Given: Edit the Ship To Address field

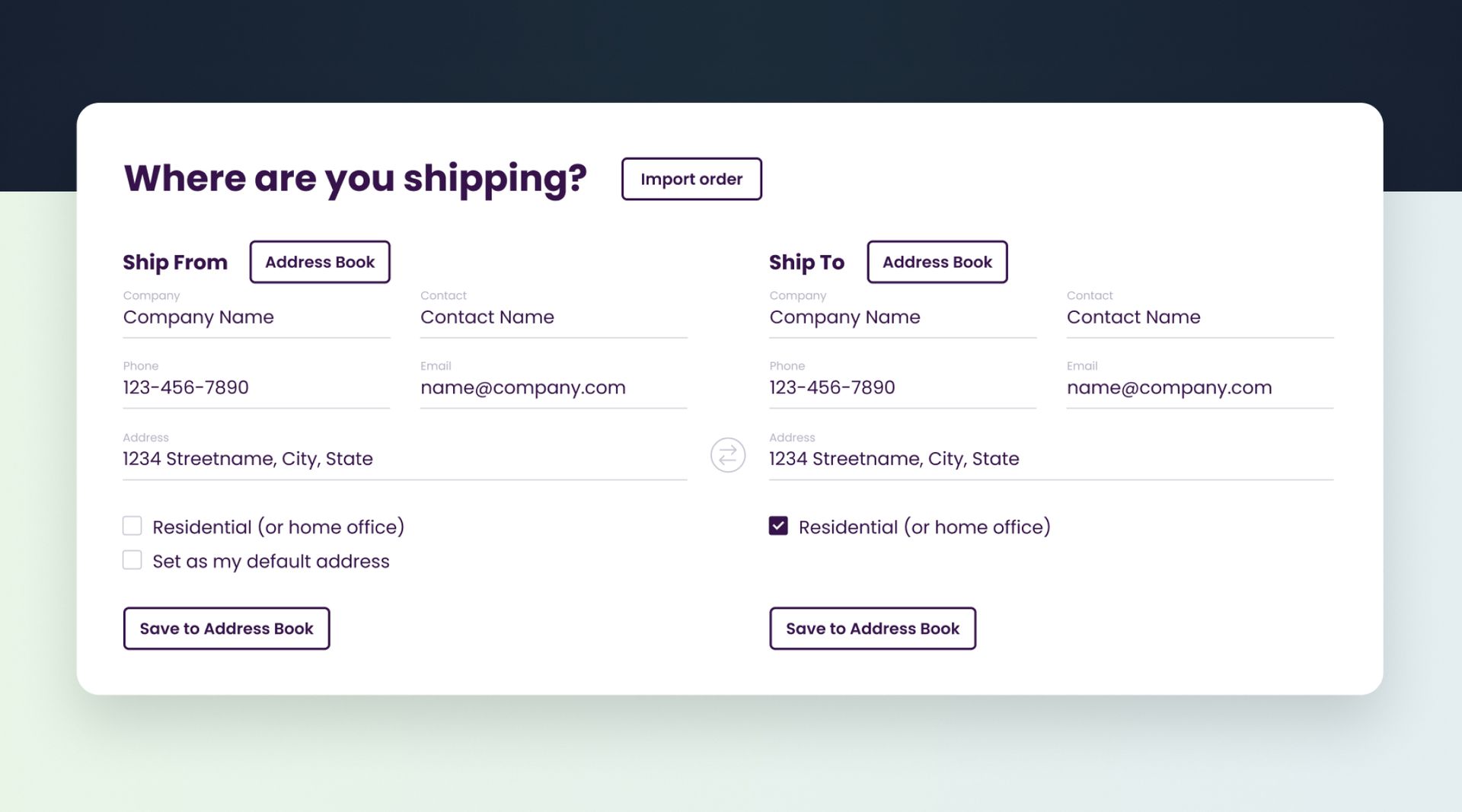Looking at the screenshot, I should coord(1051,459).
